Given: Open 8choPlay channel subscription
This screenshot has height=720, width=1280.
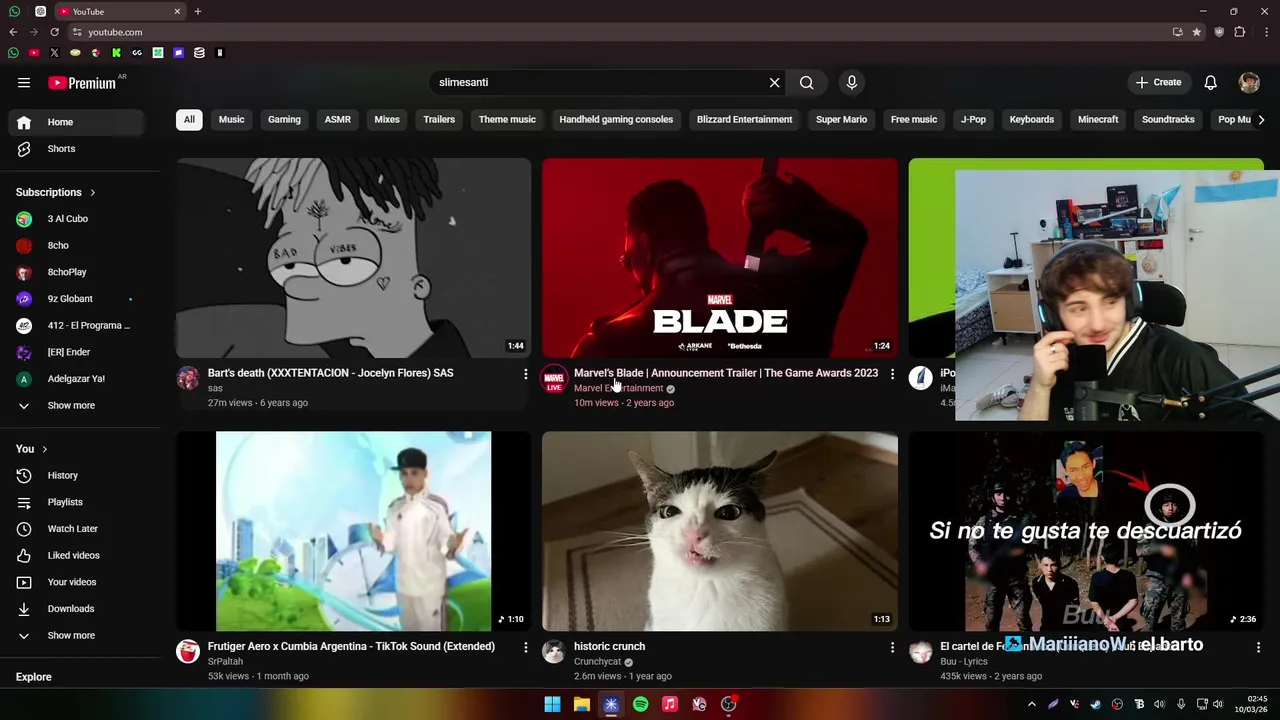Looking at the screenshot, I should click(77, 272).
